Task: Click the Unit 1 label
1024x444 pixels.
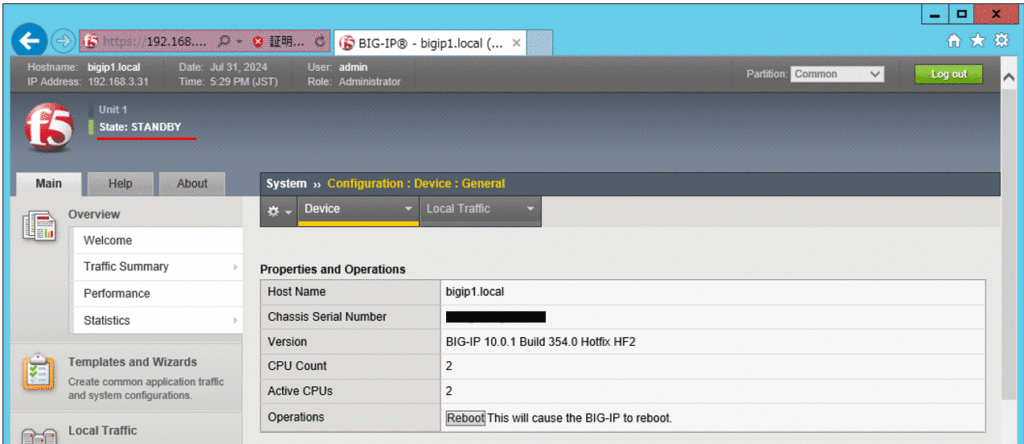Action: (x=113, y=109)
